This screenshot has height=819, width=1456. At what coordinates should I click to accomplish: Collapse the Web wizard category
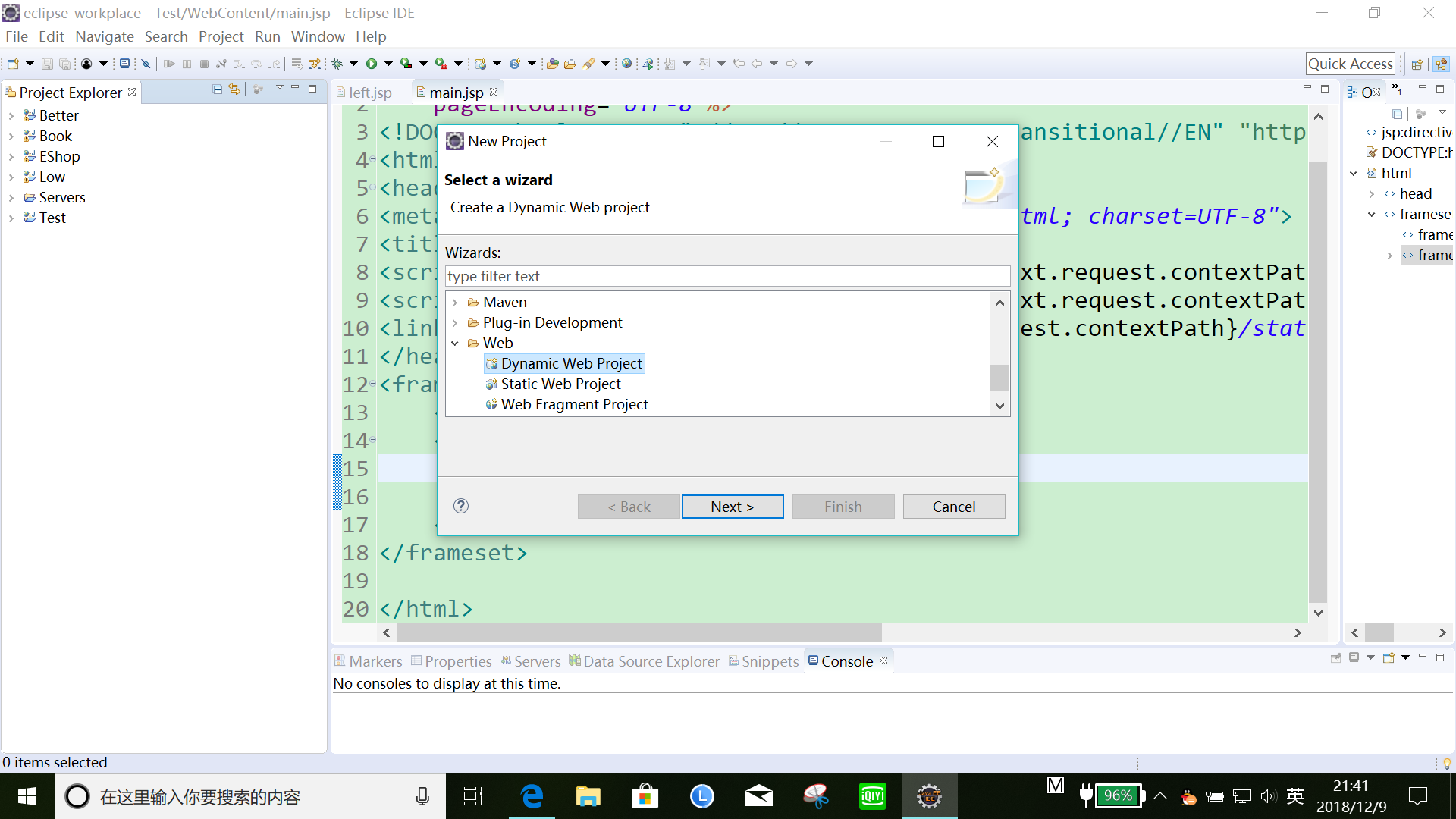(x=455, y=344)
